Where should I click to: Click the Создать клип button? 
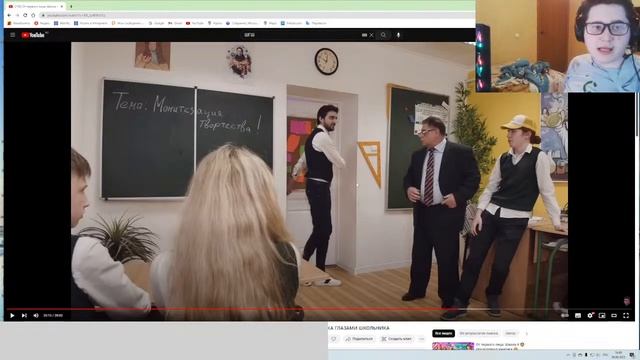(396, 339)
